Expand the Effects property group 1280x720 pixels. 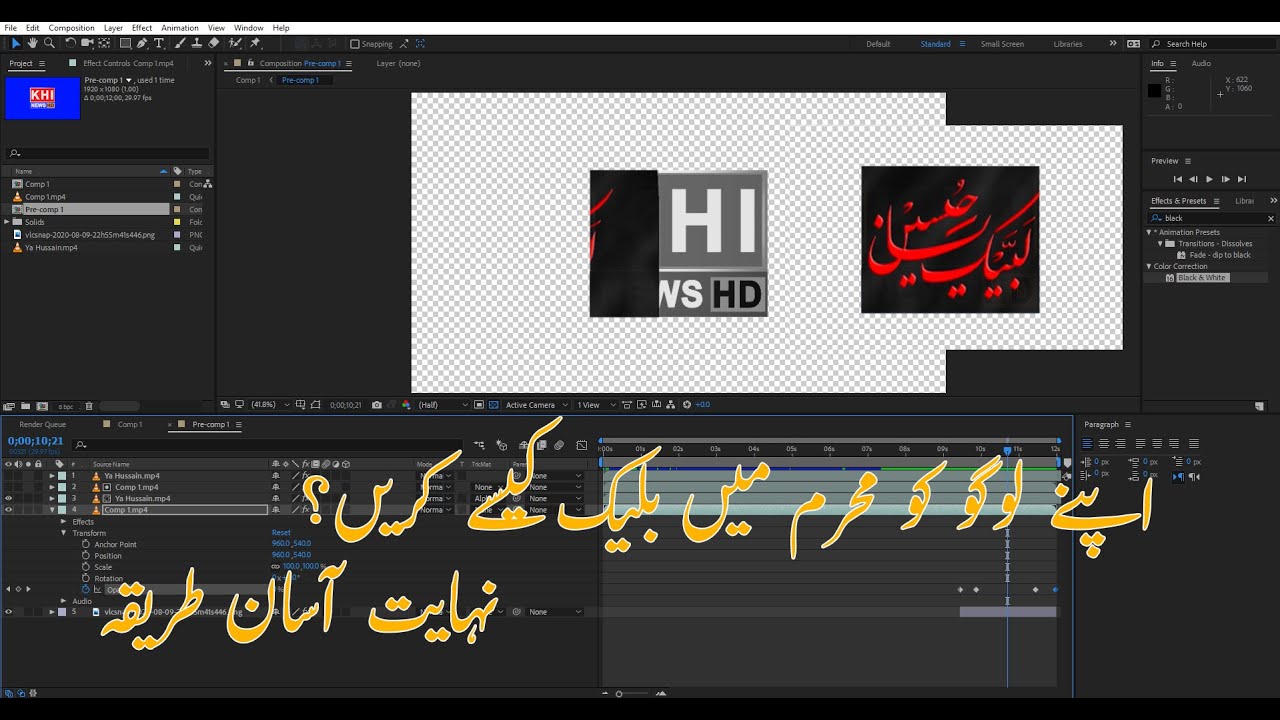[x=64, y=522]
